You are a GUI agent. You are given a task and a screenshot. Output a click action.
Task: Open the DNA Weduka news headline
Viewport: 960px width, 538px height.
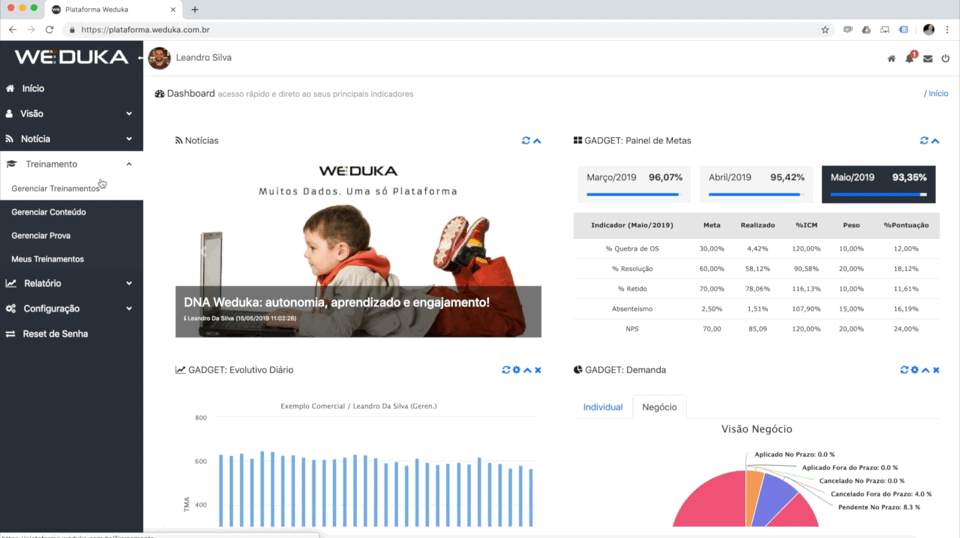point(337,302)
